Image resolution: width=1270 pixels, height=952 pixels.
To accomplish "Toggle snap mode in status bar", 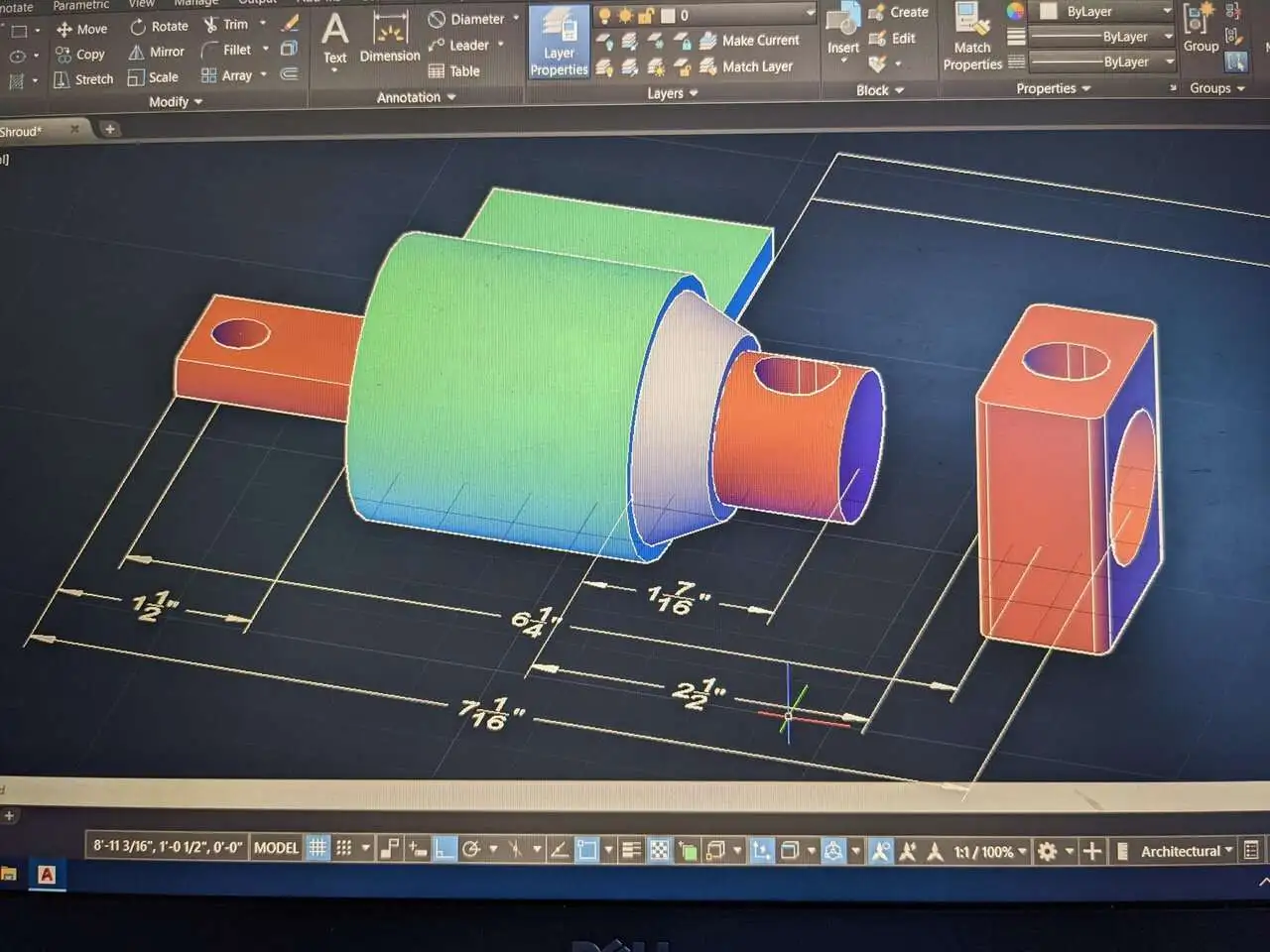I will point(343,848).
